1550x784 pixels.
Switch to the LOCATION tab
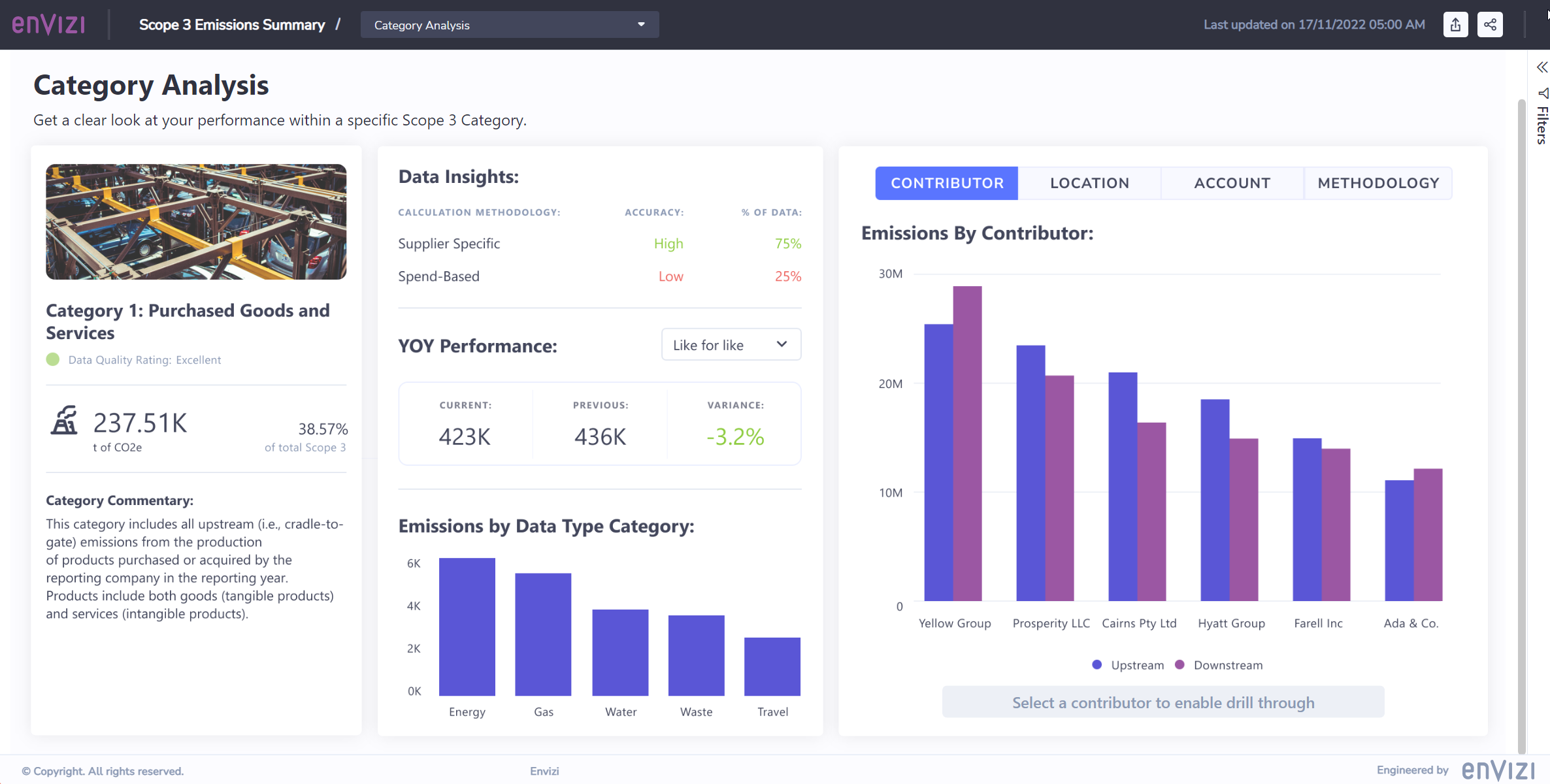click(1089, 183)
